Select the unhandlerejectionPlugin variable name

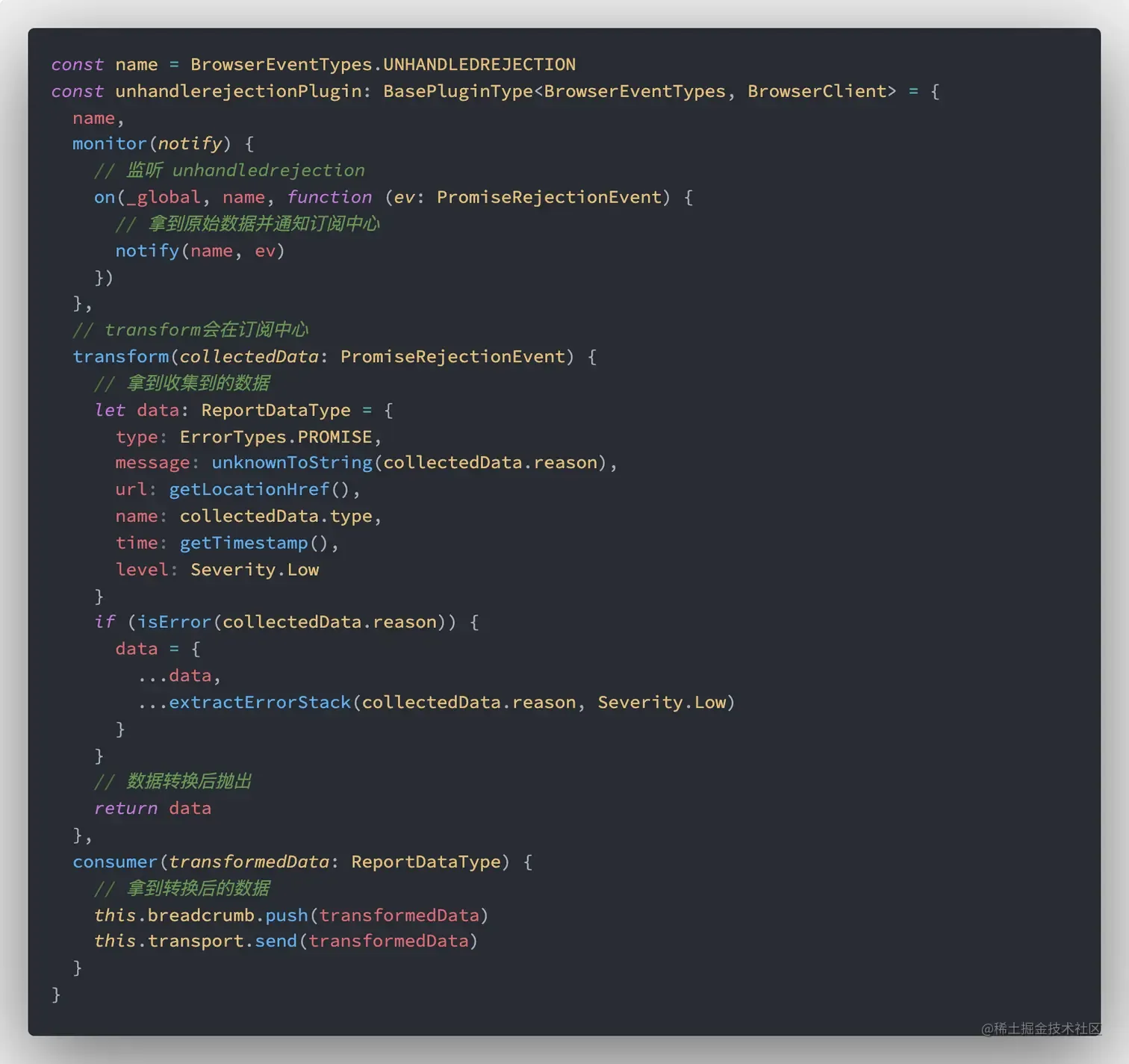click(x=238, y=92)
